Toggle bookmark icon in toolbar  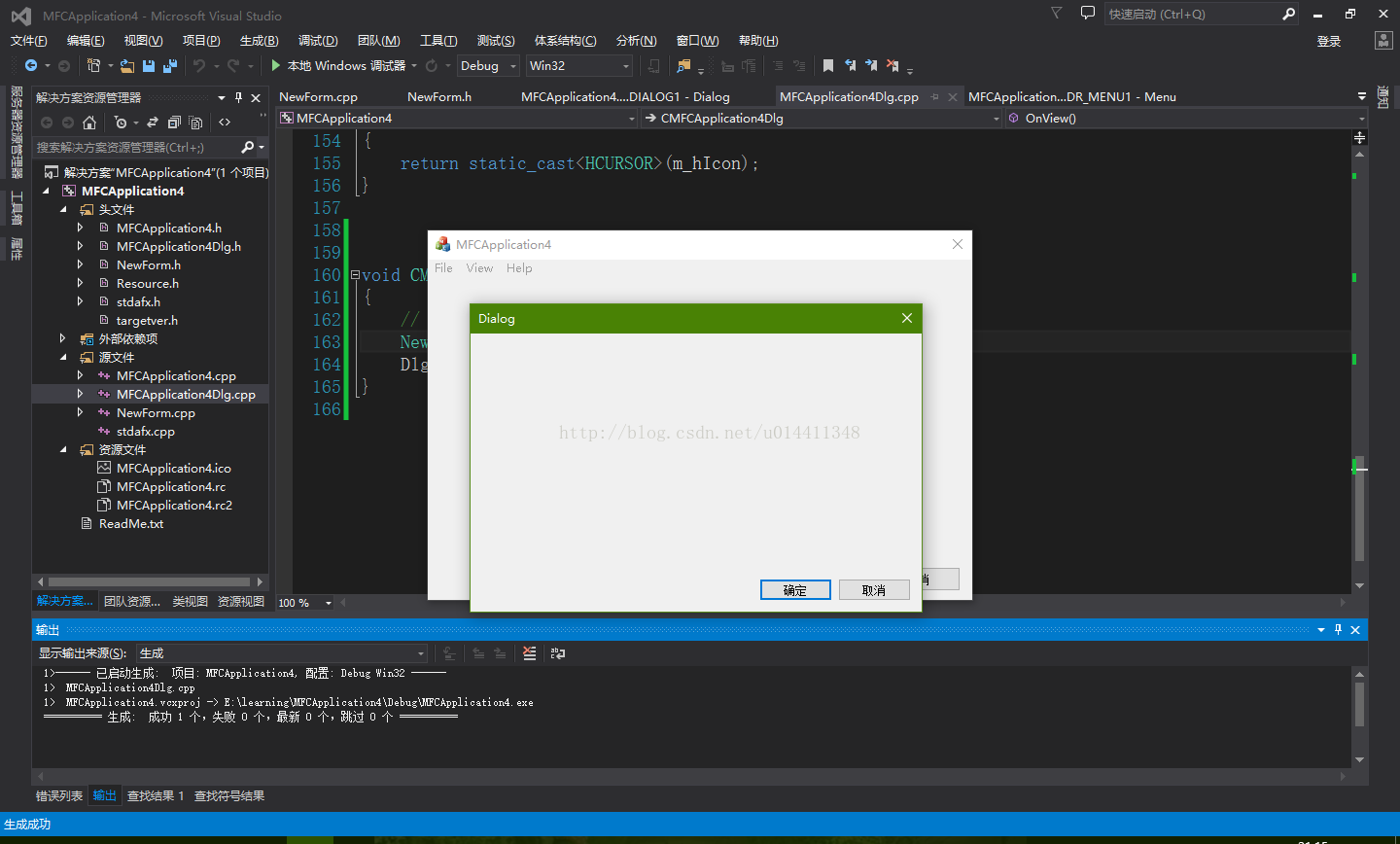coord(828,66)
